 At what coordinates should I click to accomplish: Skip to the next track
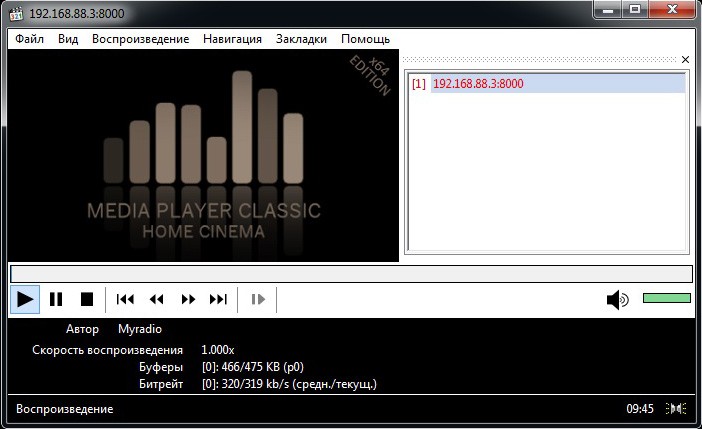[218, 299]
